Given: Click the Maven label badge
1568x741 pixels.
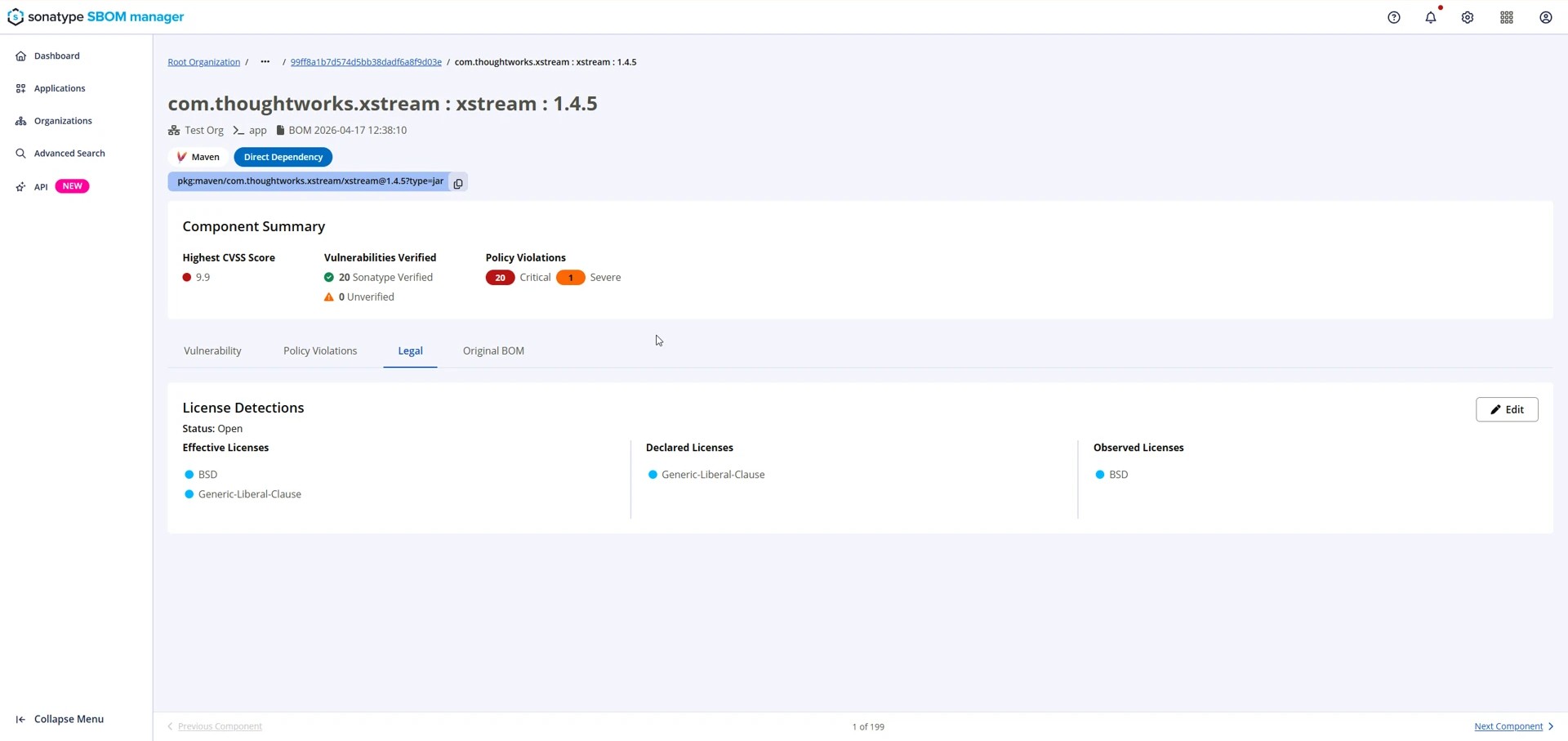Looking at the screenshot, I should (198, 157).
